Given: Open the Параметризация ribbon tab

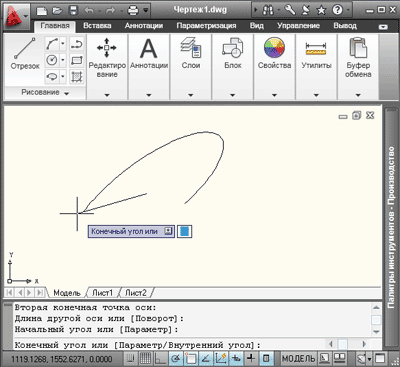Looking at the screenshot, I should (206, 26).
